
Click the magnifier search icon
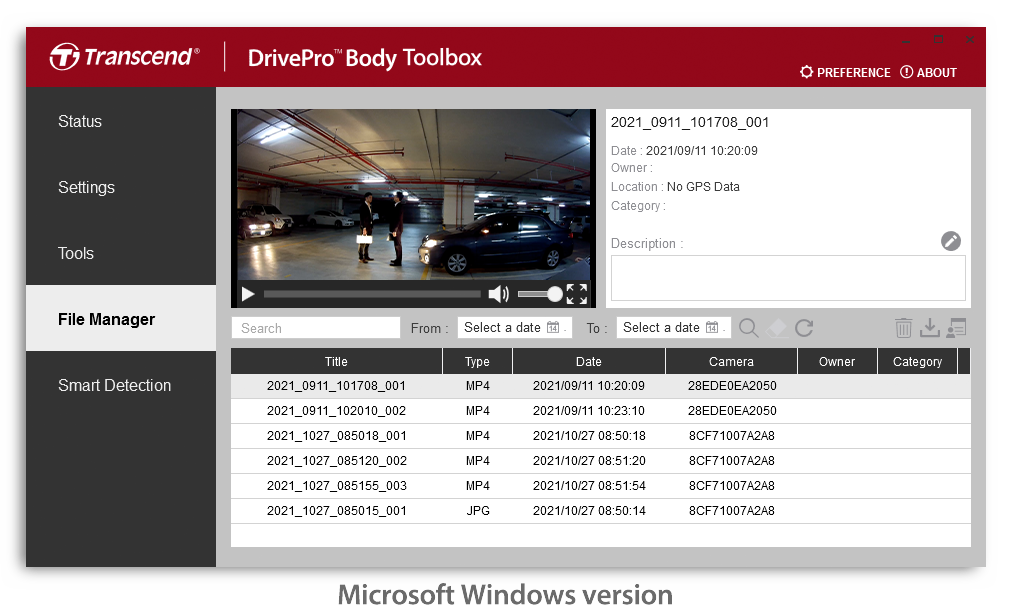749,328
